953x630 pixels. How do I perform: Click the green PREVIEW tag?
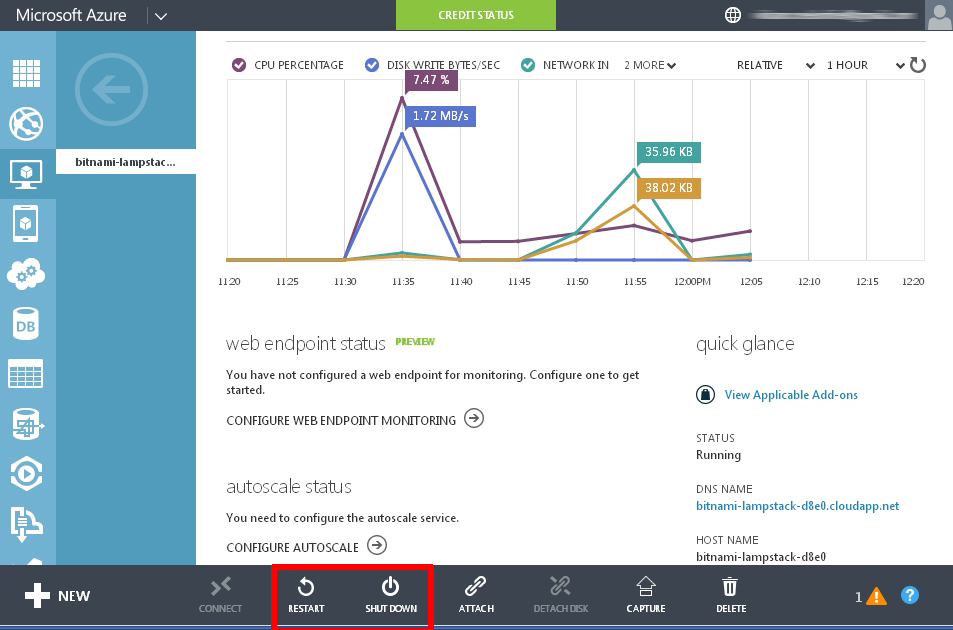click(x=415, y=341)
